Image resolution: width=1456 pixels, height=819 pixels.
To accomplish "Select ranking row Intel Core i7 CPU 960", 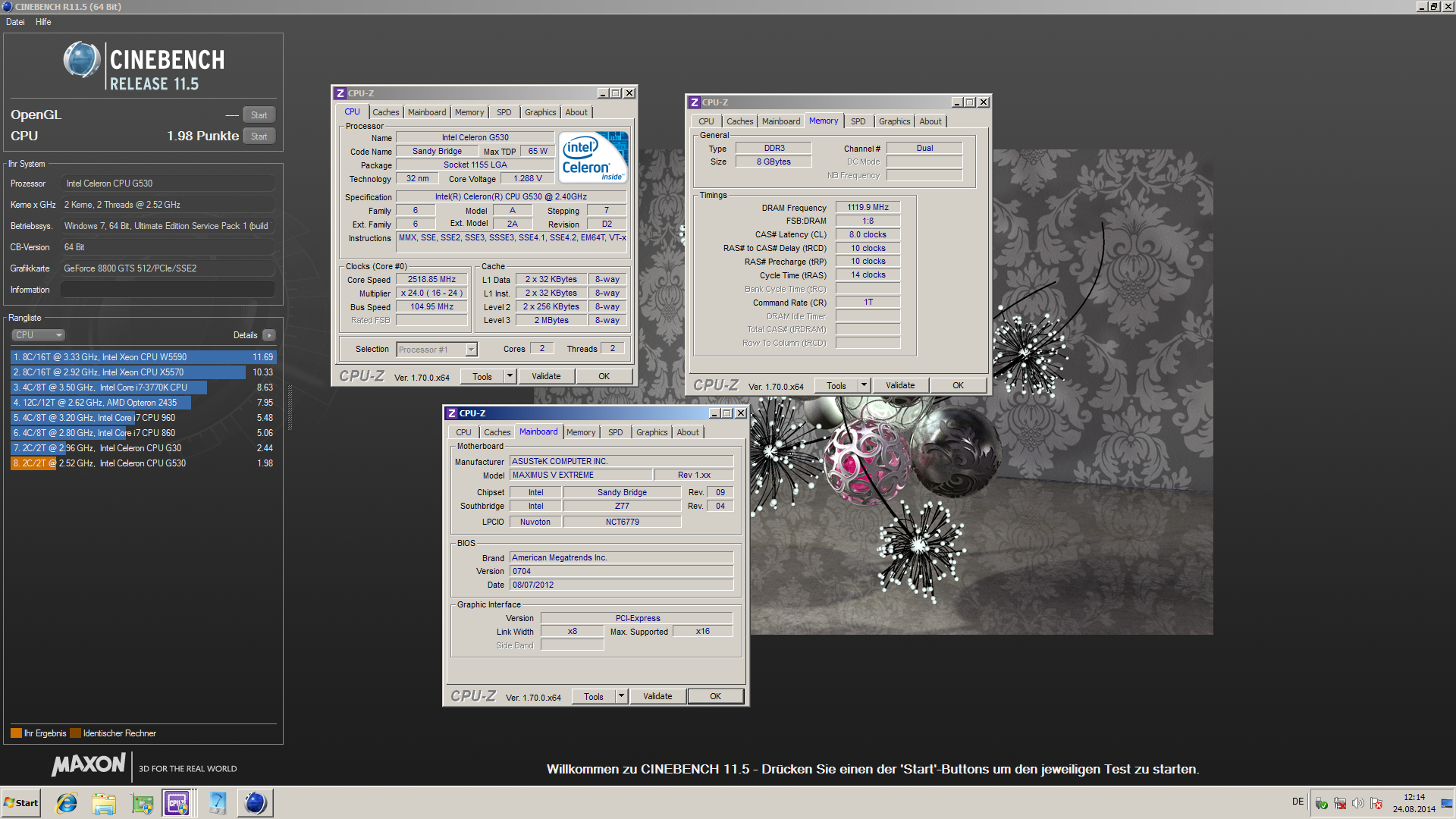I will coord(143,418).
